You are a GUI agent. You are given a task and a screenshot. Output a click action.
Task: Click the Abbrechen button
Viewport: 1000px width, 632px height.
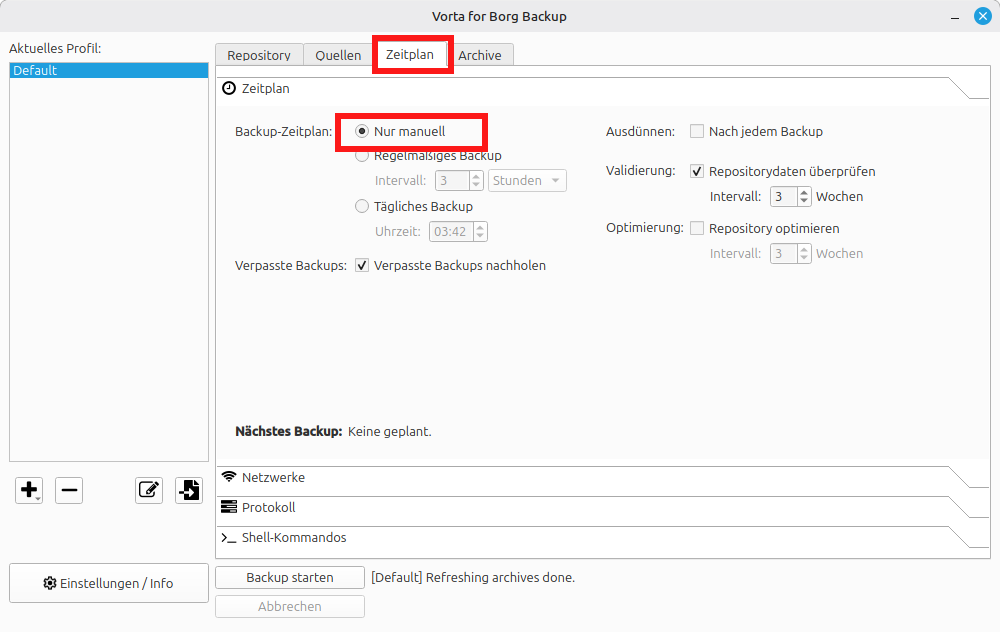pyautogui.click(x=290, y=606)
